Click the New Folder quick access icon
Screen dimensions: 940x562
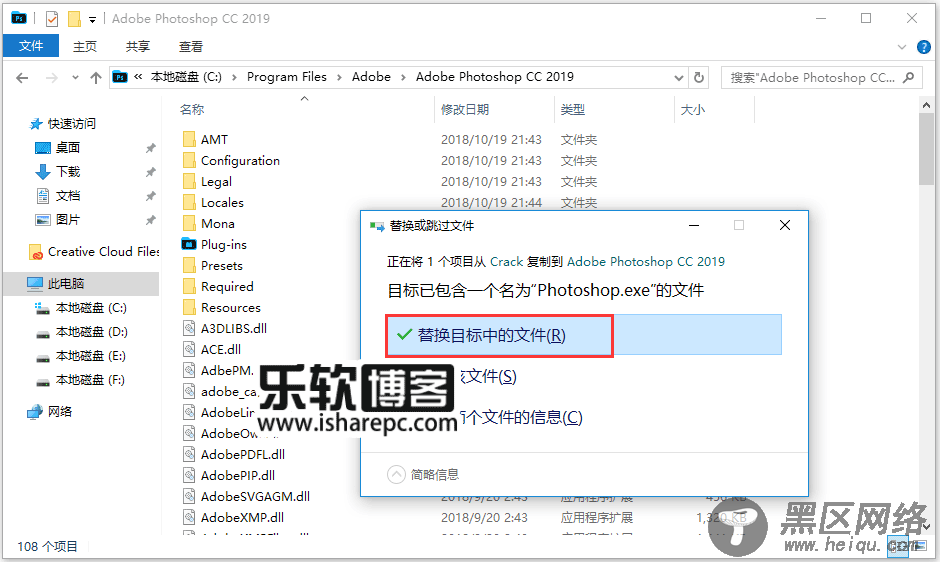[x=74, y=19]
